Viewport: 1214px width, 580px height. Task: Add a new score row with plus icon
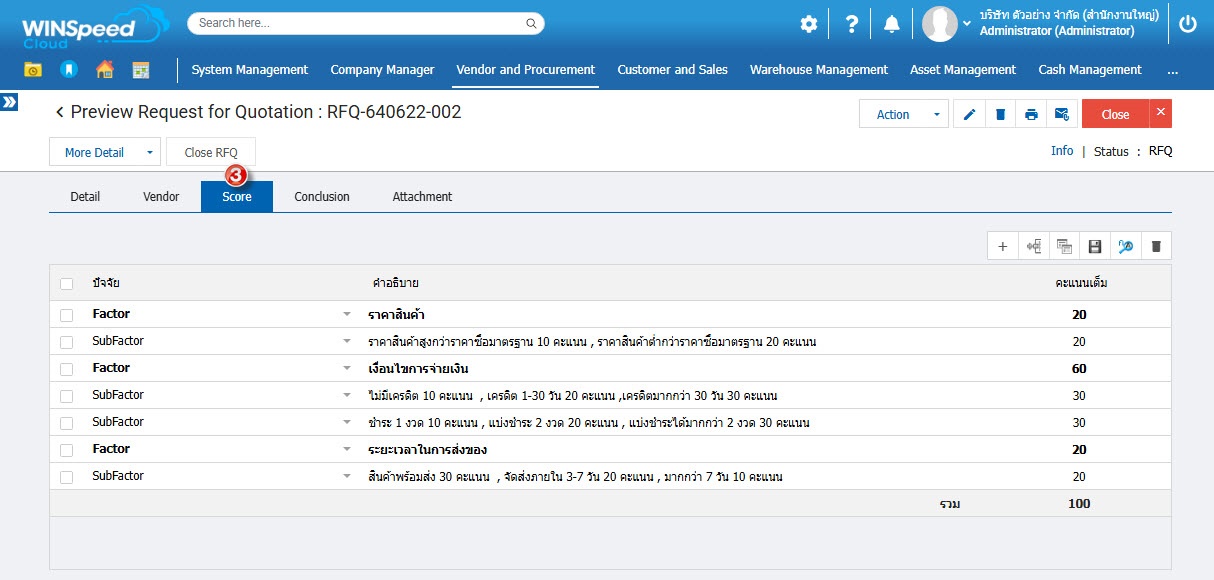click(x=1002, y=246)
